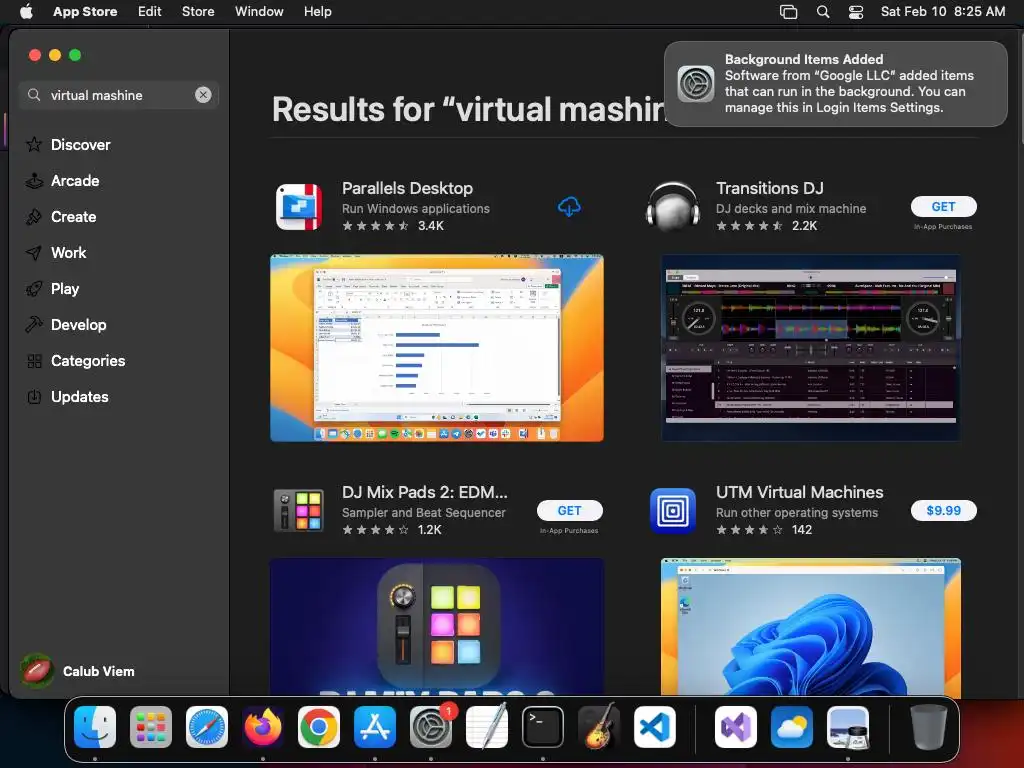
Task: Open TextEdit from the Dock
Action: click(487, 727)
